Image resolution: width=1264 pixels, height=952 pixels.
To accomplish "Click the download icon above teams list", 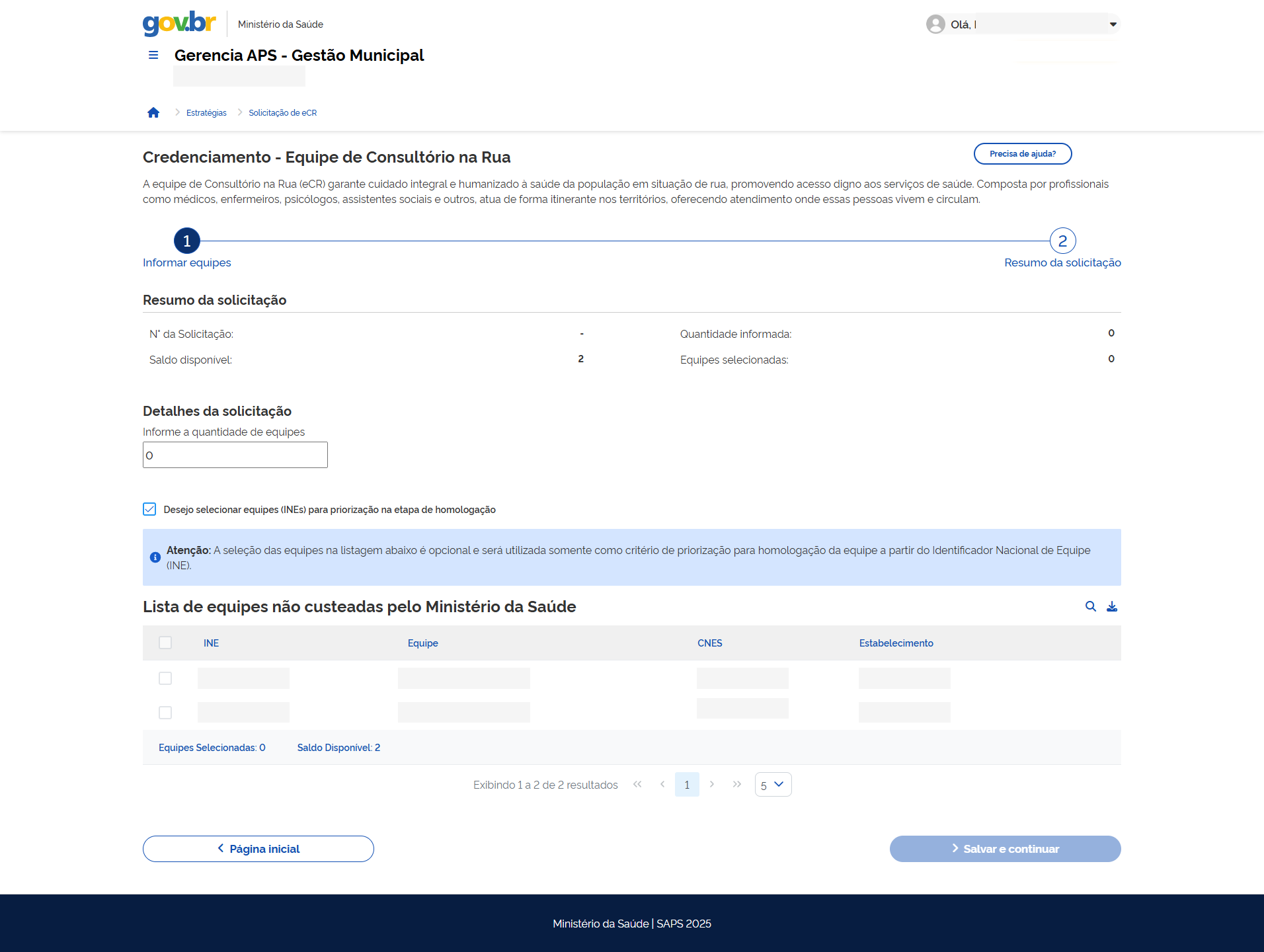I will pos(1112,606).
